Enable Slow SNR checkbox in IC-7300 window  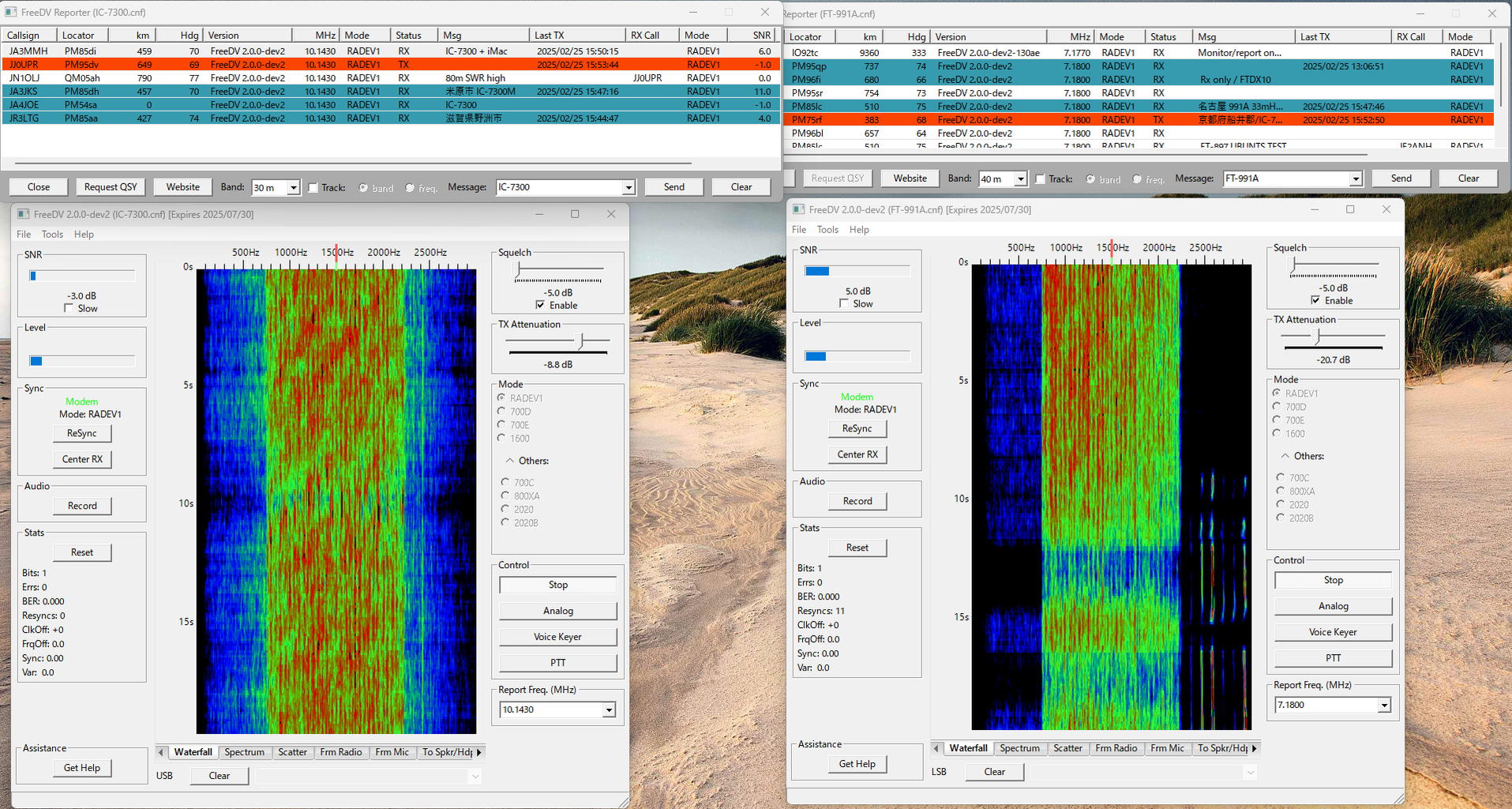coord(69,308)
